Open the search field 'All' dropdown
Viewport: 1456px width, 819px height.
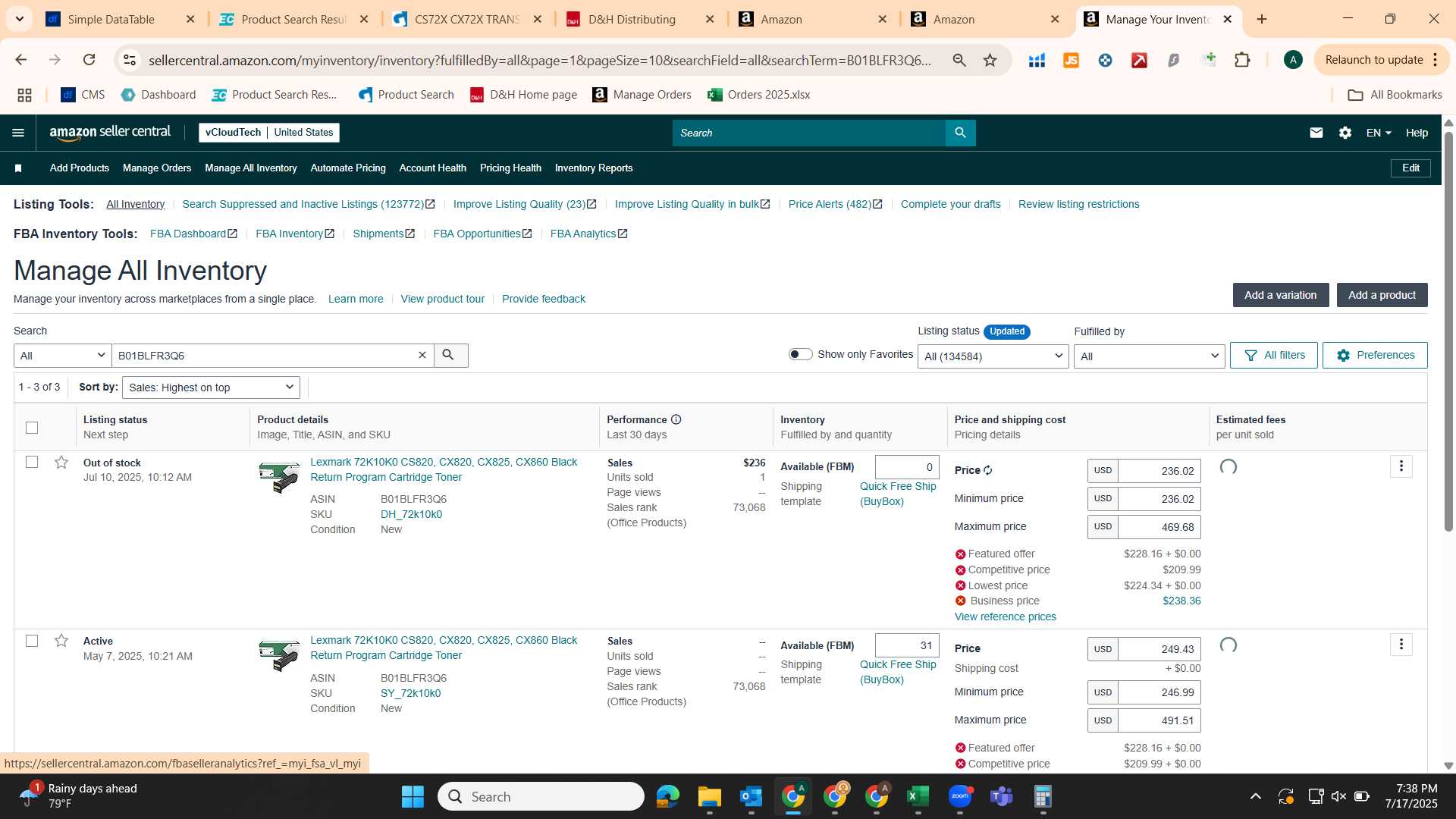point(62,356)
